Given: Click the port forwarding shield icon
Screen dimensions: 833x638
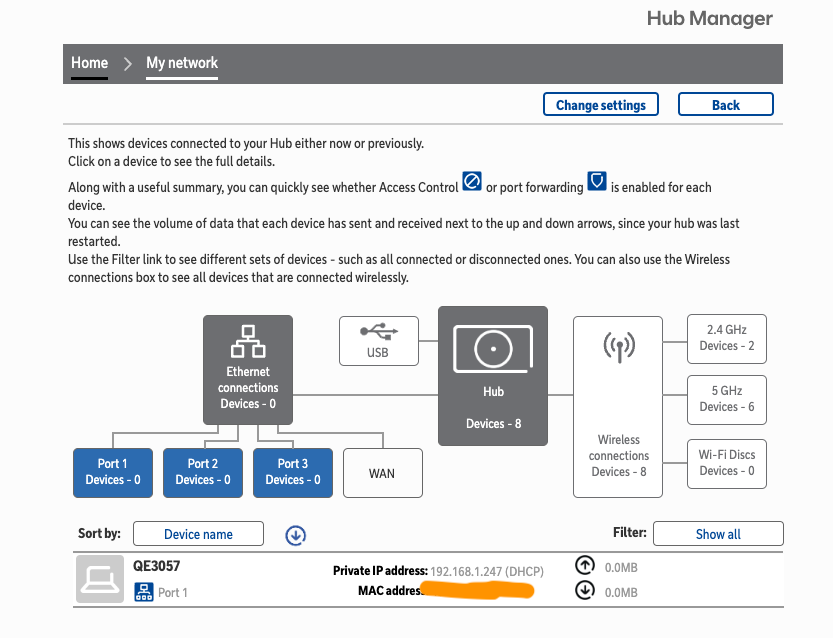Looking at the screenshot, I should tap(597, 182).
